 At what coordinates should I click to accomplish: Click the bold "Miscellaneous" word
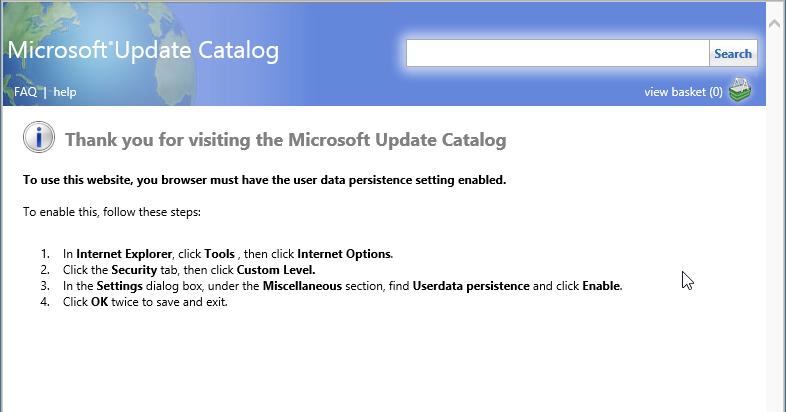[x=304, y=285]
